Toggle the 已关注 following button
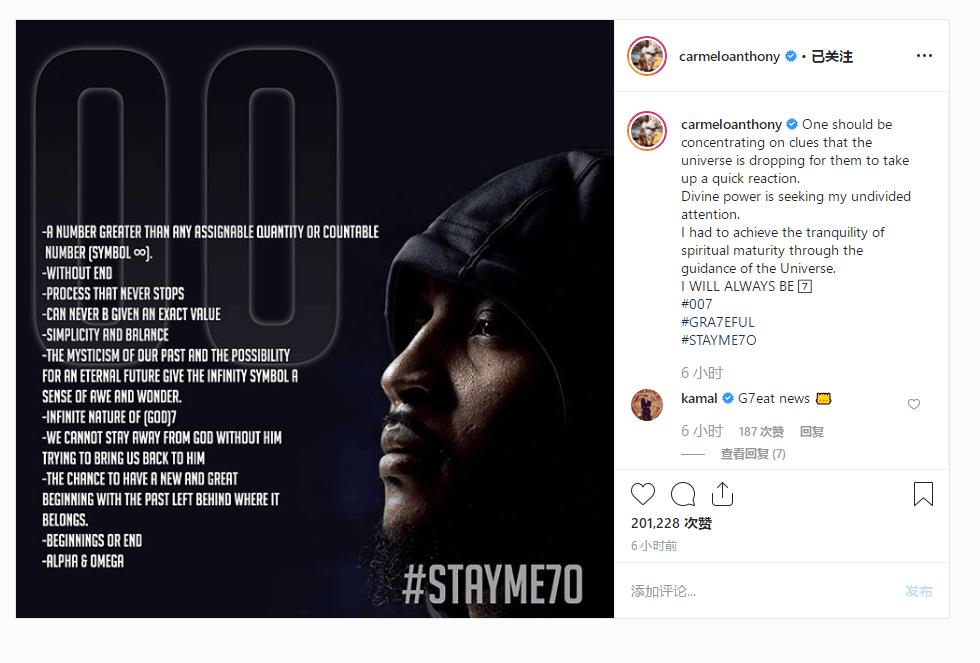 [831, 56]
